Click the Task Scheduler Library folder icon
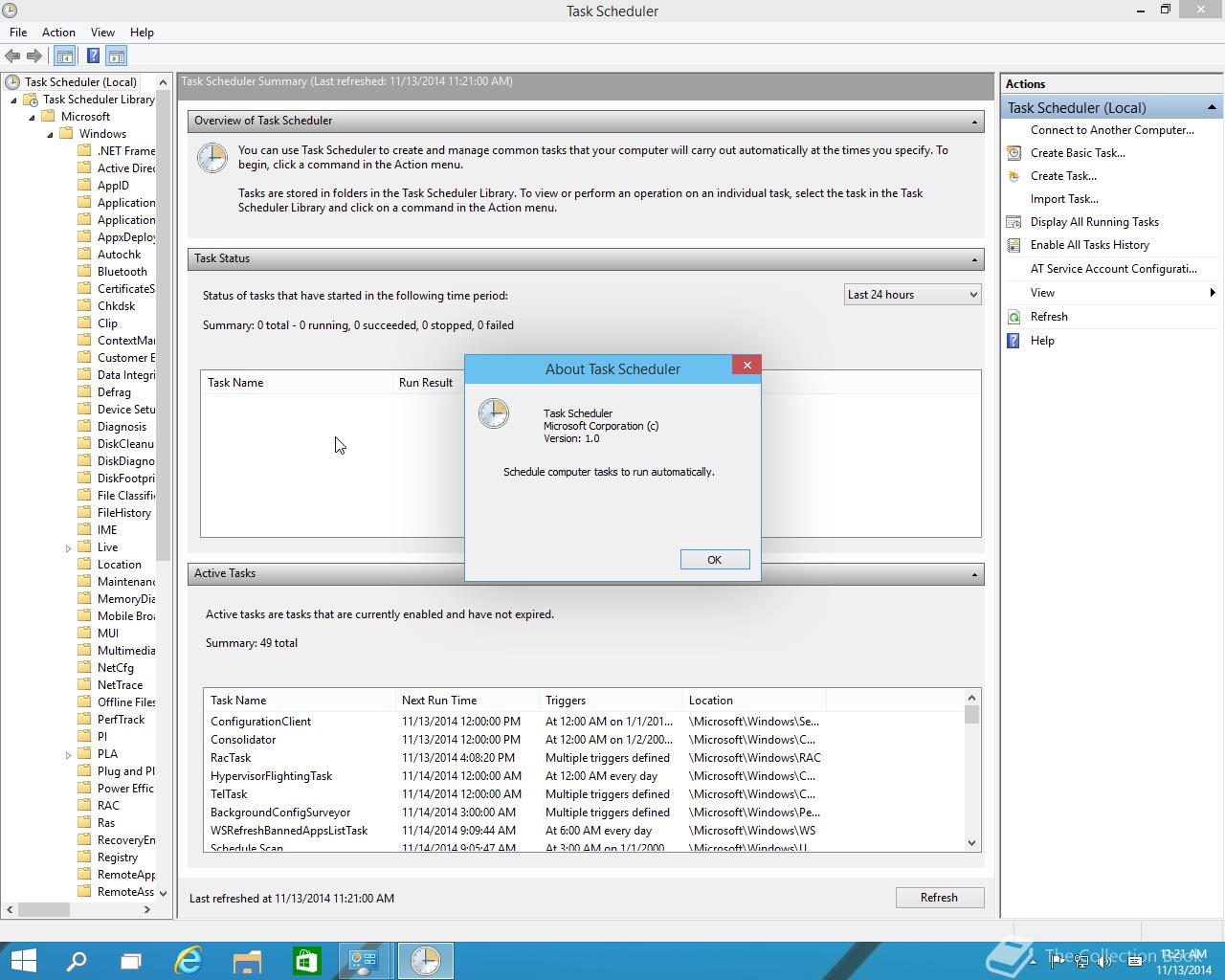 pos(31,100)
